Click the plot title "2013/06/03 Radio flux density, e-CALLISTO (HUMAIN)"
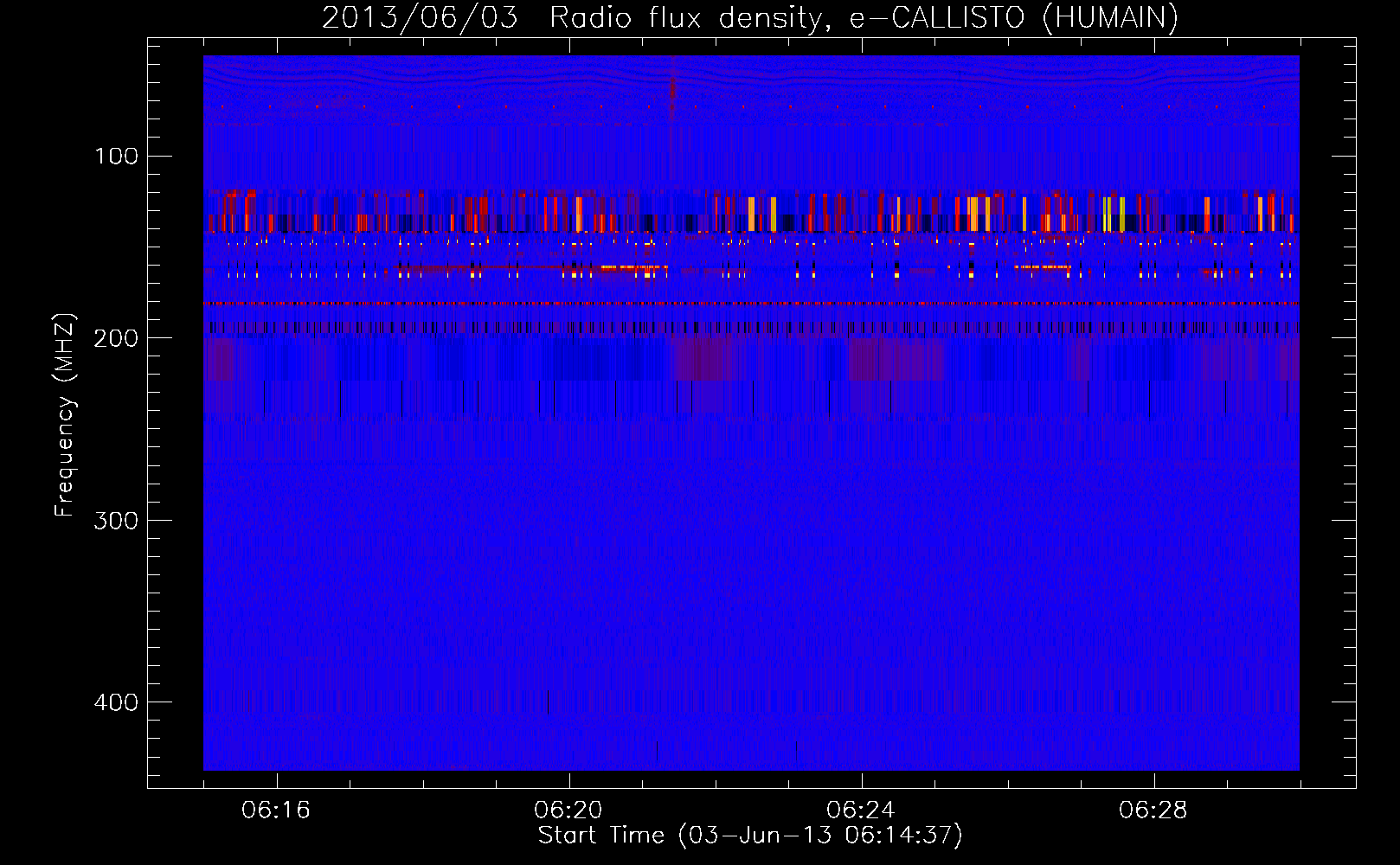The height and width of the screenshot is (865, 1400). (x=750, y=18)
